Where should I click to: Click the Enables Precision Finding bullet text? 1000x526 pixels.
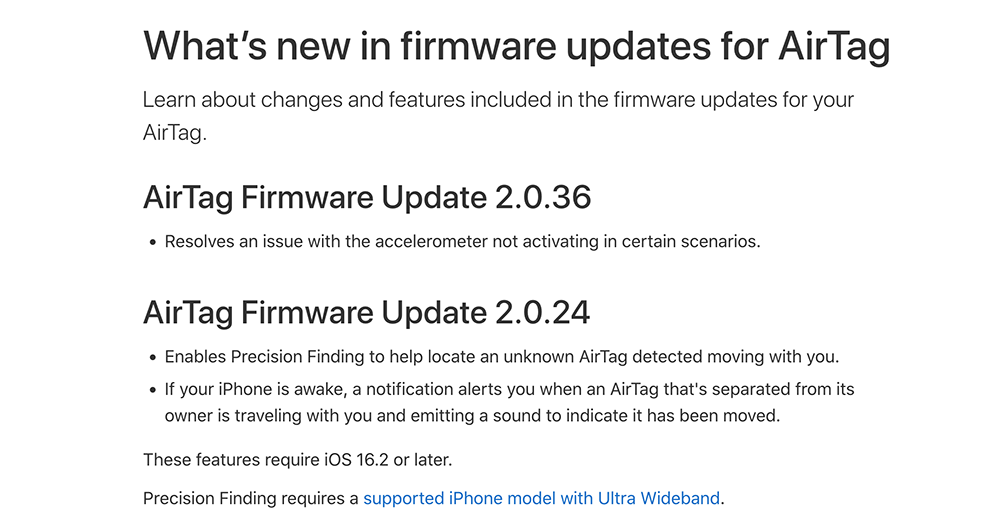(502, 356)
